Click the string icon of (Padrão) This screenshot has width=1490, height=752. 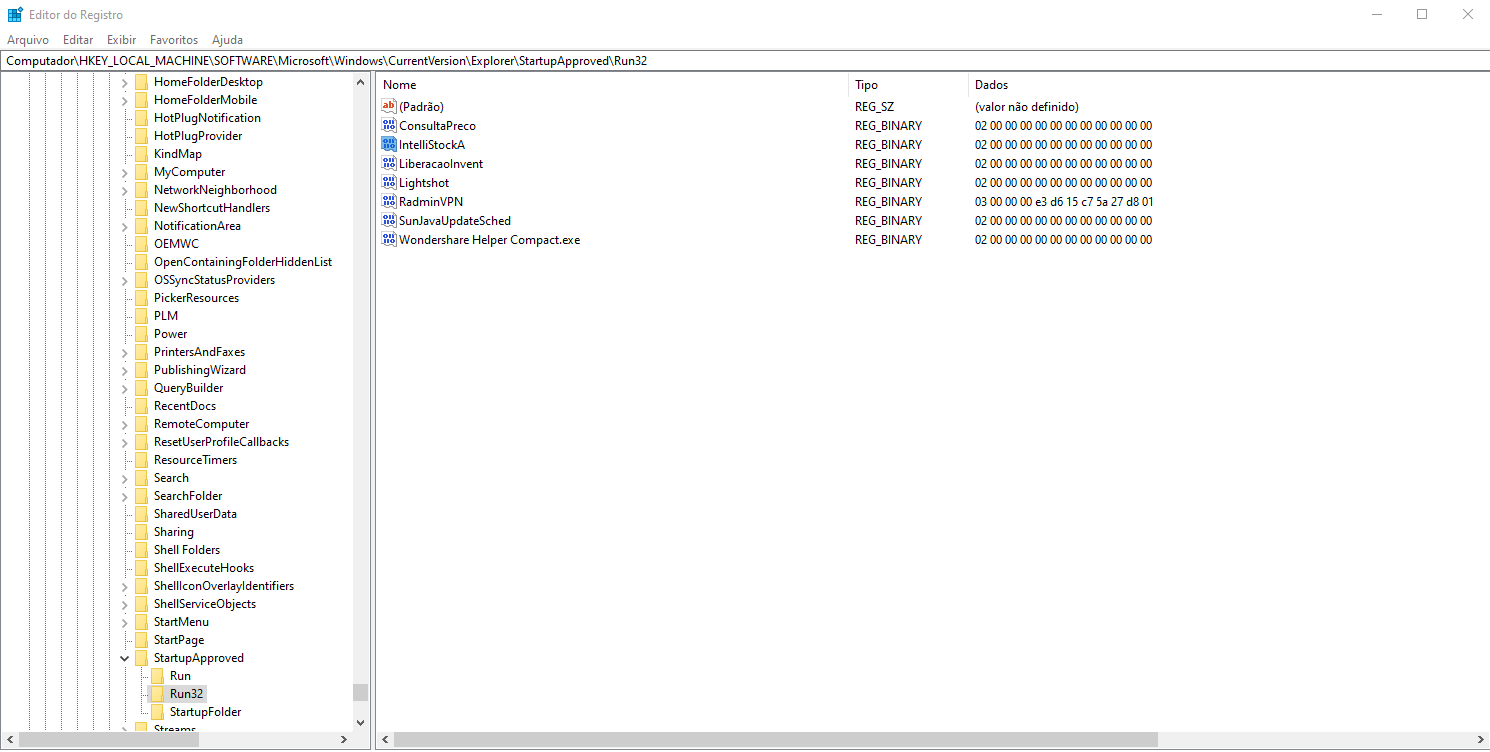click(389, 107)
